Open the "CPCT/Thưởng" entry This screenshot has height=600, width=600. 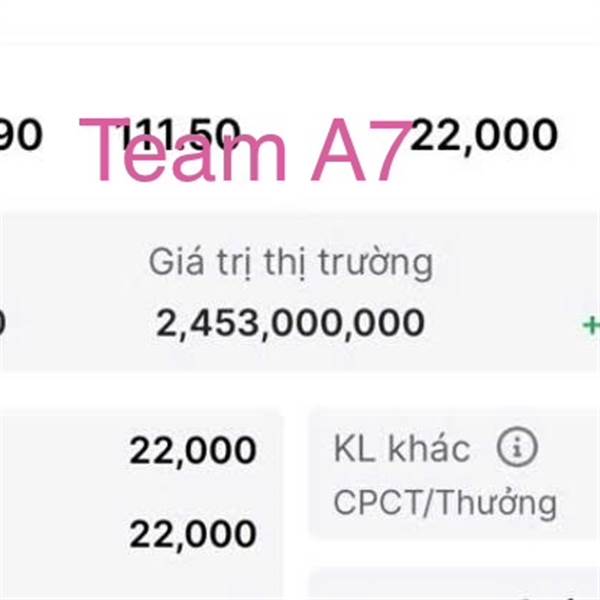click(445, 502)
